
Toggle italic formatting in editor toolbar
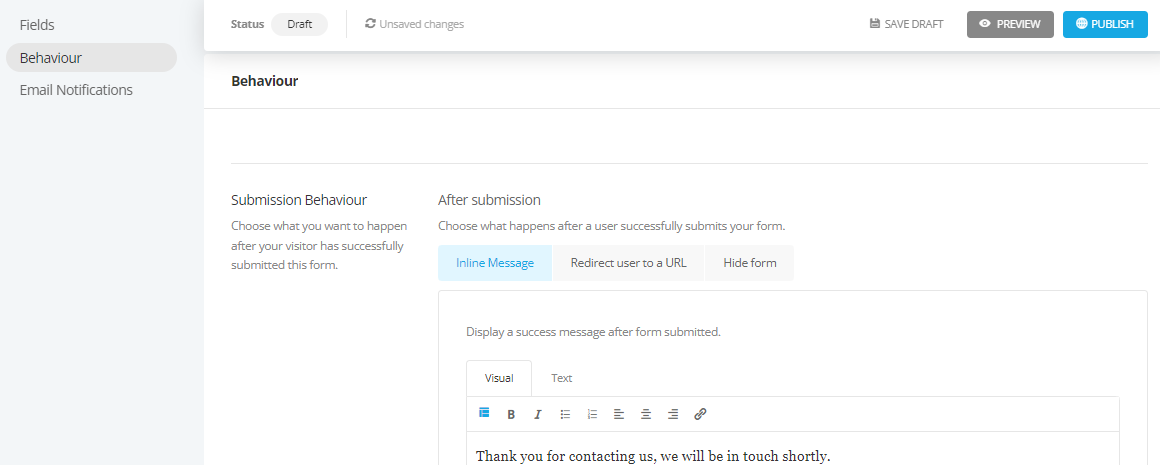[538, 415]
